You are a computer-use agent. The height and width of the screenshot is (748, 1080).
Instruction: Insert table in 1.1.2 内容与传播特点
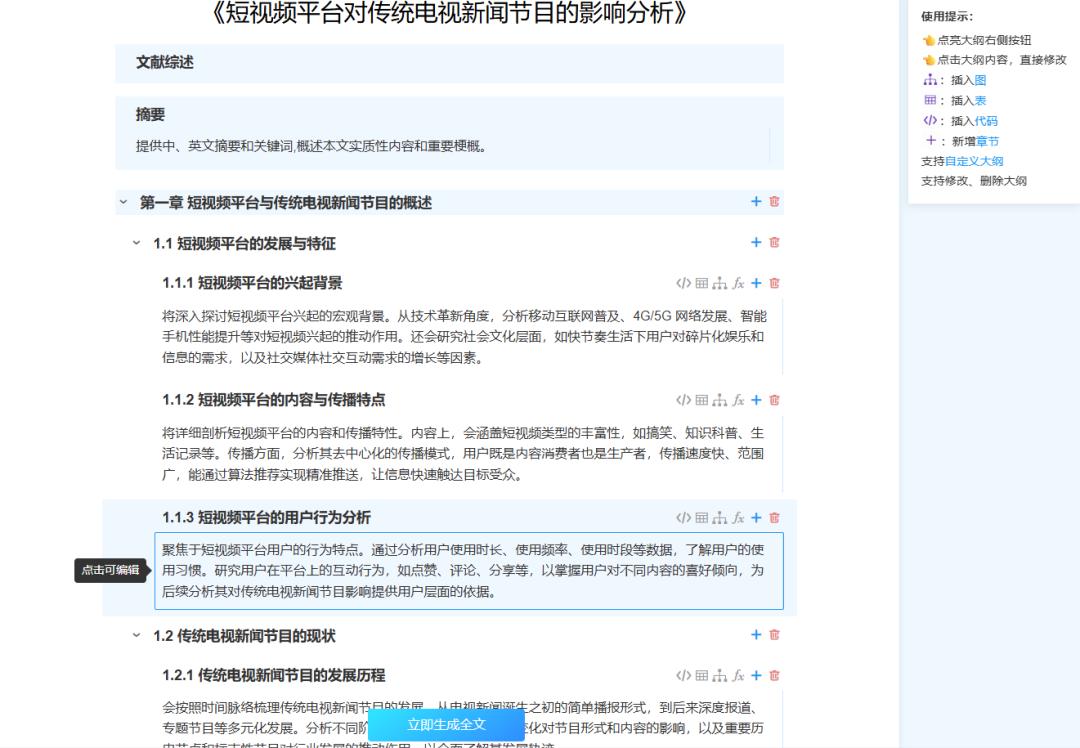701,400
